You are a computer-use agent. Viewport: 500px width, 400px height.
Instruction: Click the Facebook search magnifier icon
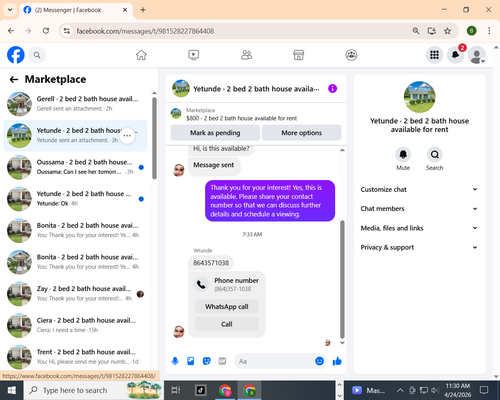tap(37, 55)
